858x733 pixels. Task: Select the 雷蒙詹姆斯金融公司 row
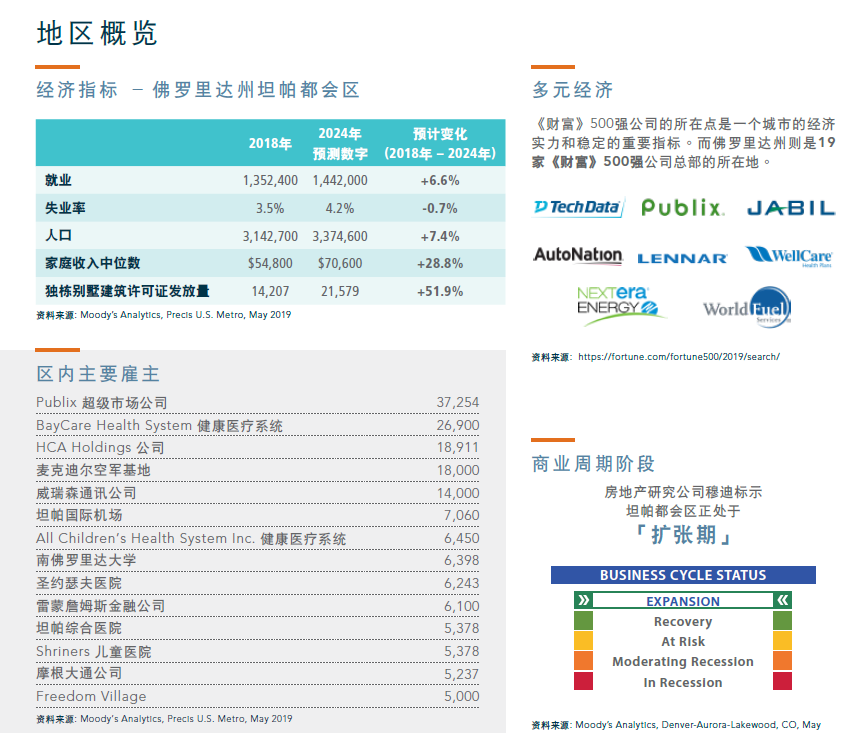tap(257, 606)
